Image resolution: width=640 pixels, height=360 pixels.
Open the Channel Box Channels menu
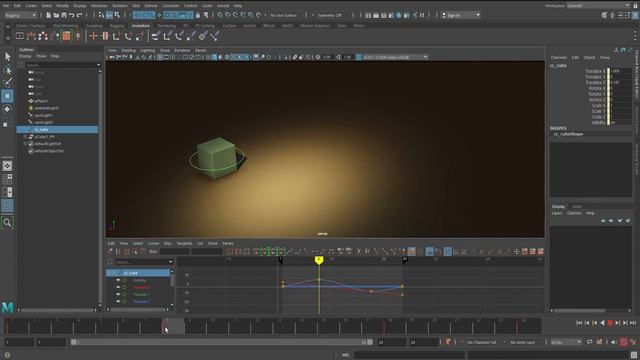pyautogui.click(x=559, y=58)
